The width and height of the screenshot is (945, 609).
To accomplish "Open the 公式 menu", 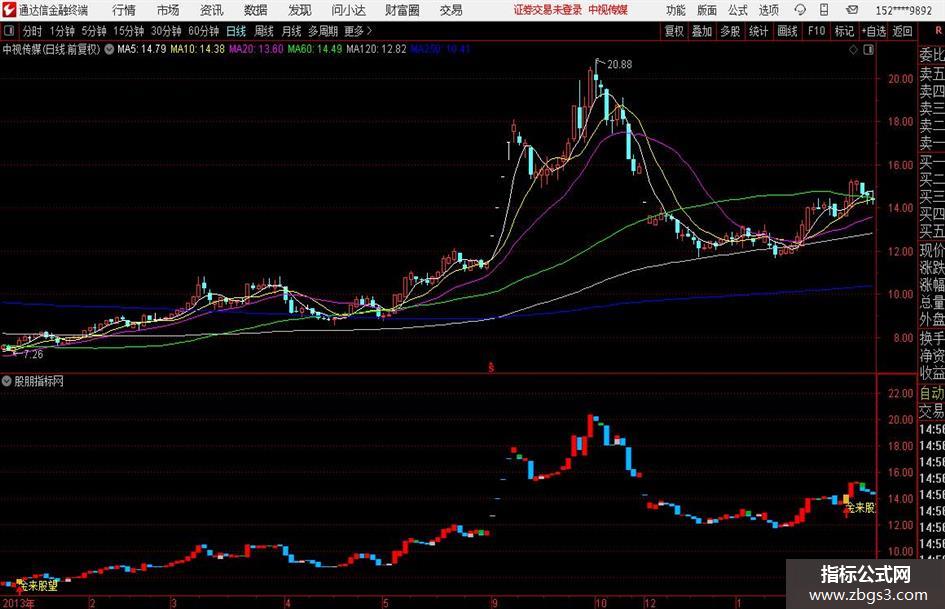I will [738, 10].
